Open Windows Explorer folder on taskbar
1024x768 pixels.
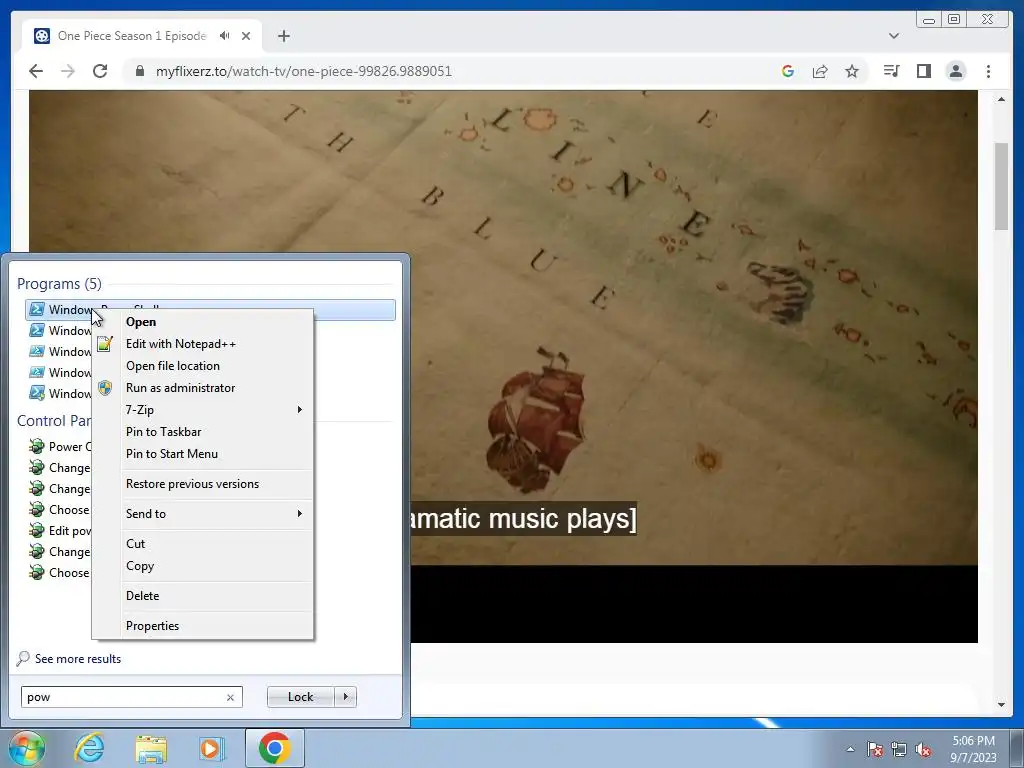pyautogui.click(x=151, y=748)
